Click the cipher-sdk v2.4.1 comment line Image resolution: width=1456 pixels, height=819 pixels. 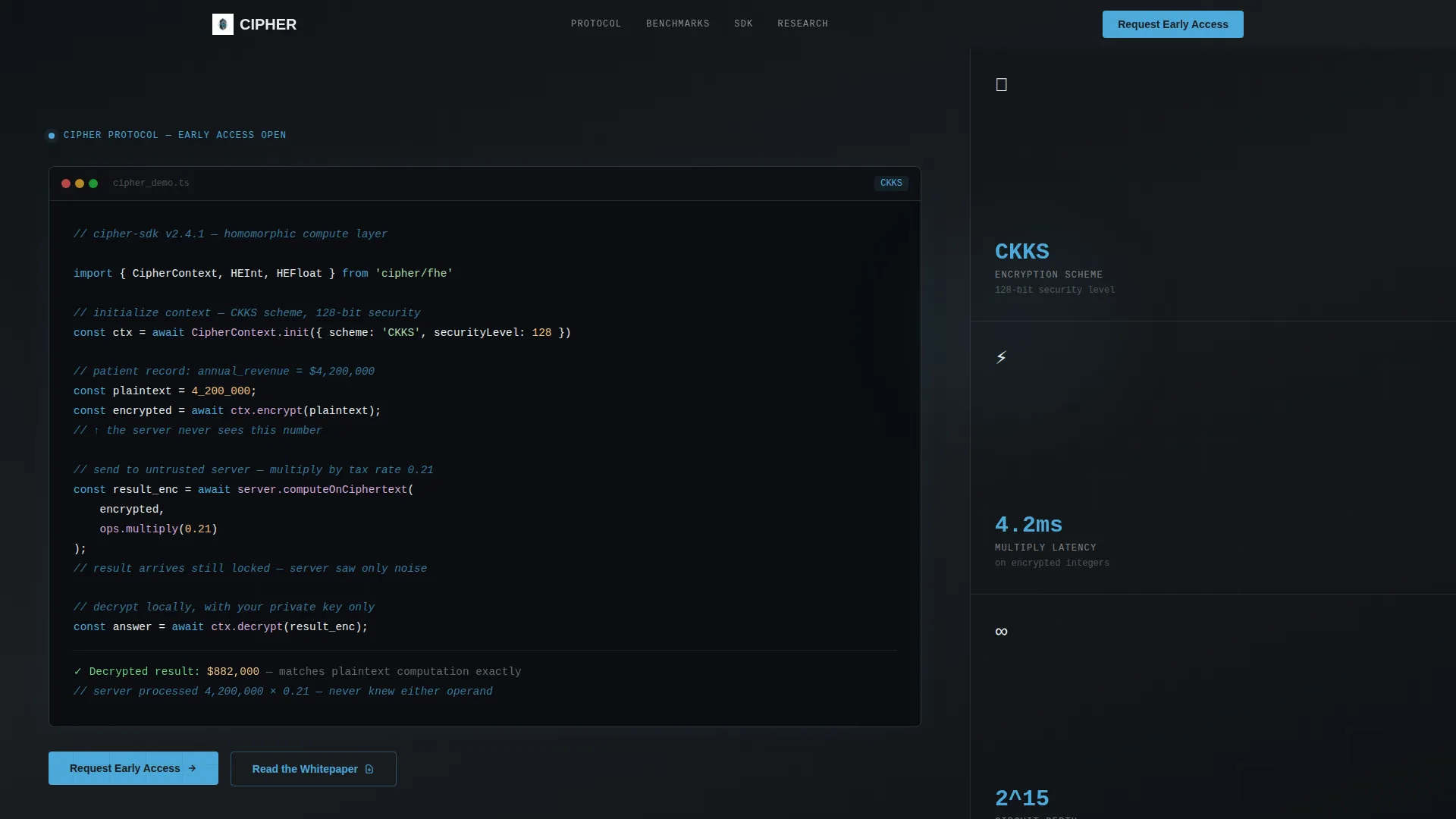click(x=231, y=234)
